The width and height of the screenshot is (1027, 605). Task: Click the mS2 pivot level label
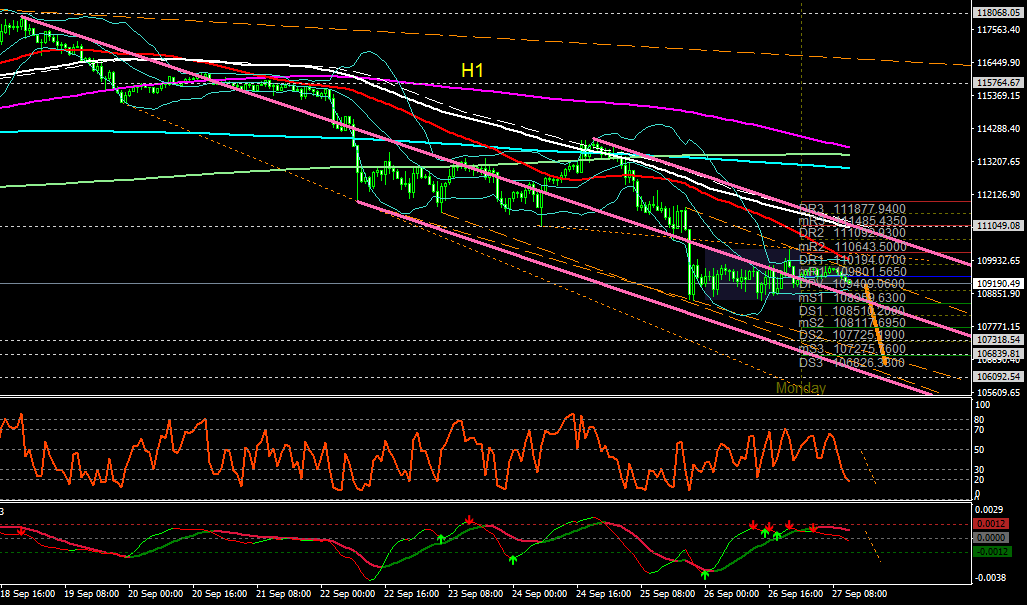coord(853,323)
